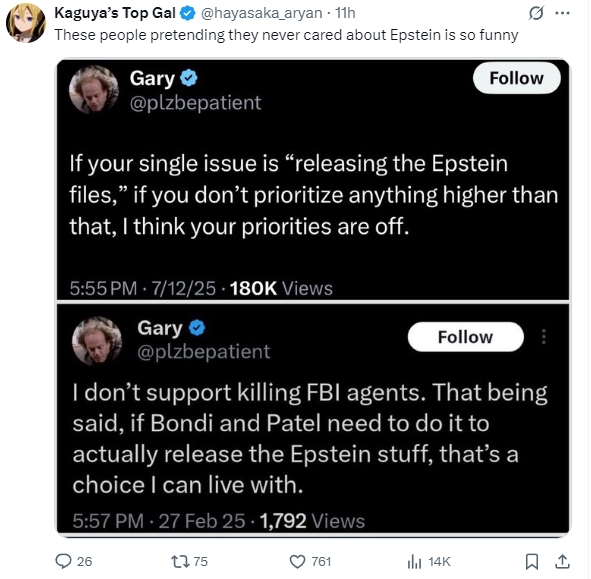
Task: Repost the tweet using retweet icon
Action: pos(178,561)
